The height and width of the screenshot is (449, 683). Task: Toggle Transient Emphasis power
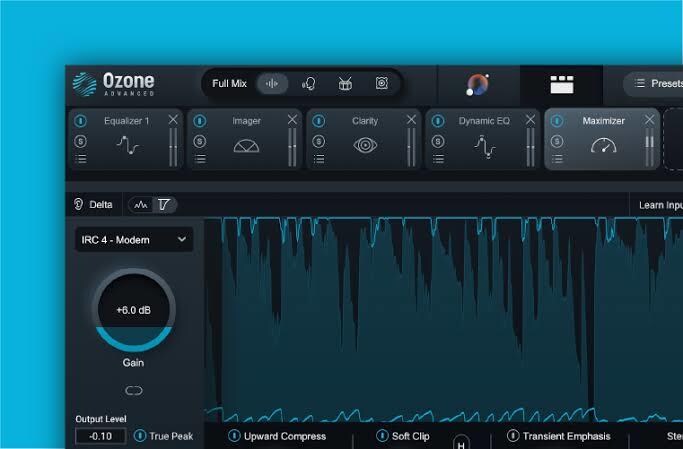[x=513, y=435]
